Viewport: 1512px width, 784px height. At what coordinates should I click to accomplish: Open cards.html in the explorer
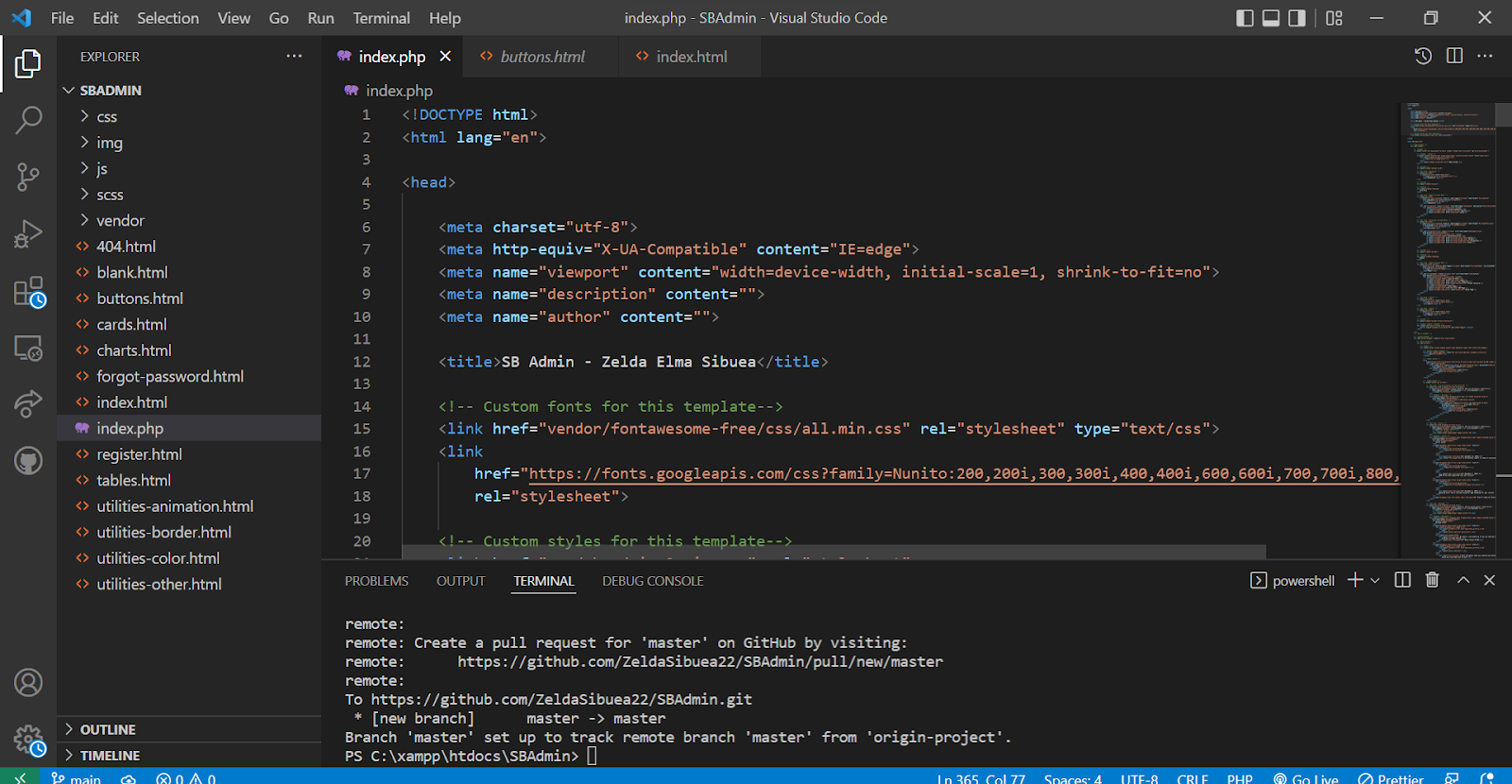(x=189, y=324)
